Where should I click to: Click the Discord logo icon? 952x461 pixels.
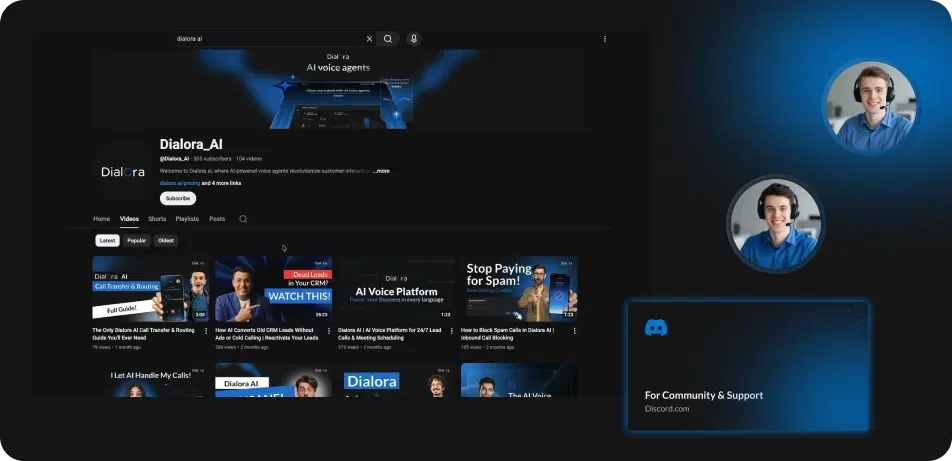[x=656, y=328]
